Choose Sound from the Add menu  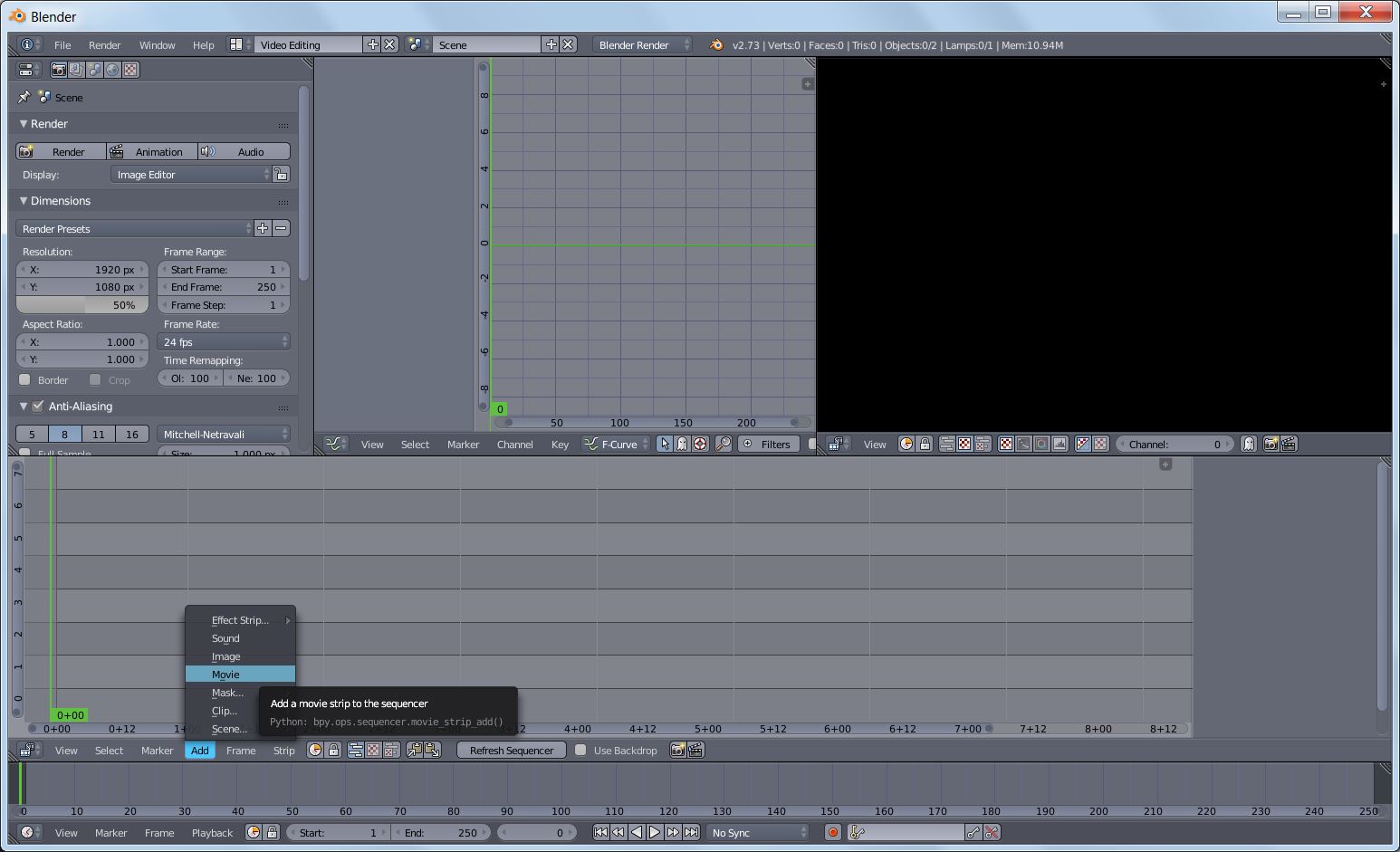coord(240,638)
